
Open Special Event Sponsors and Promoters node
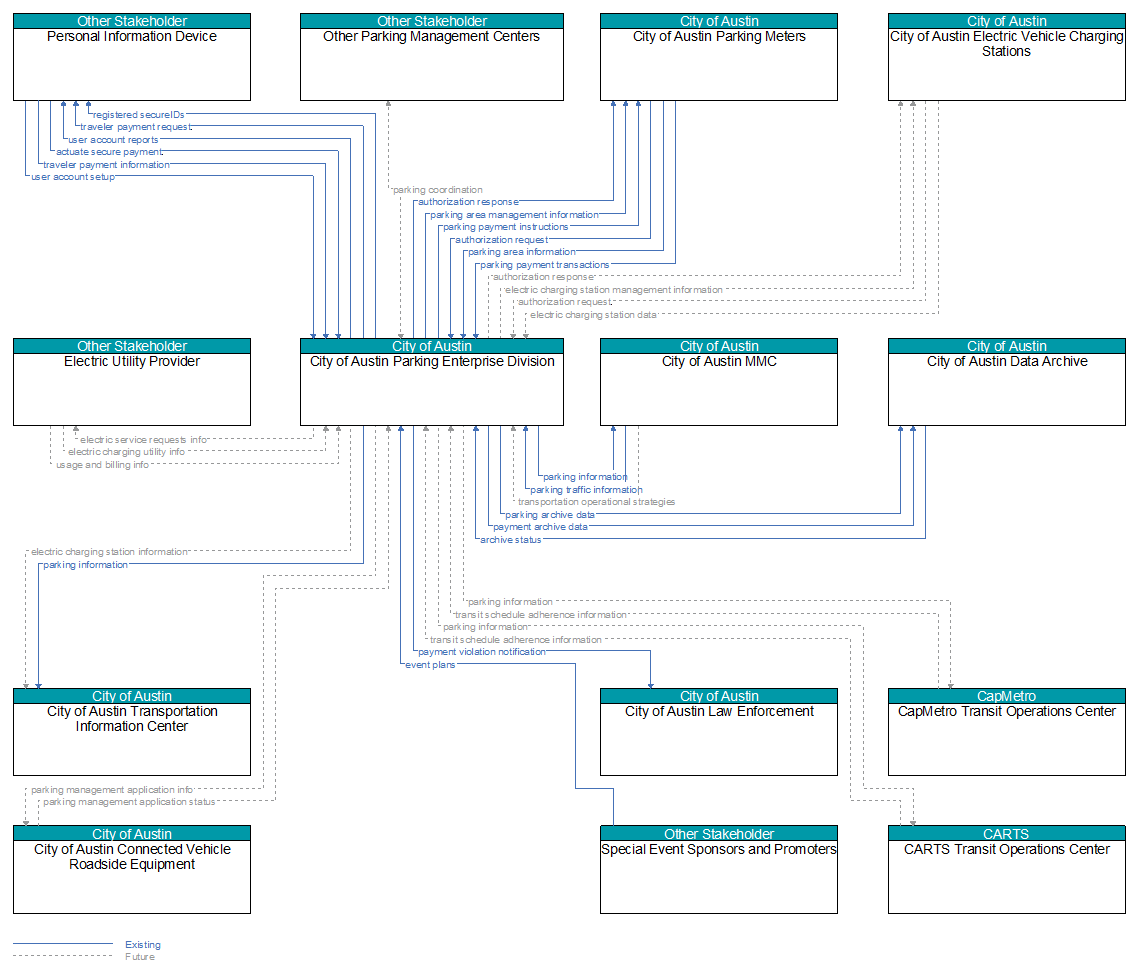(x=719, y=869)
